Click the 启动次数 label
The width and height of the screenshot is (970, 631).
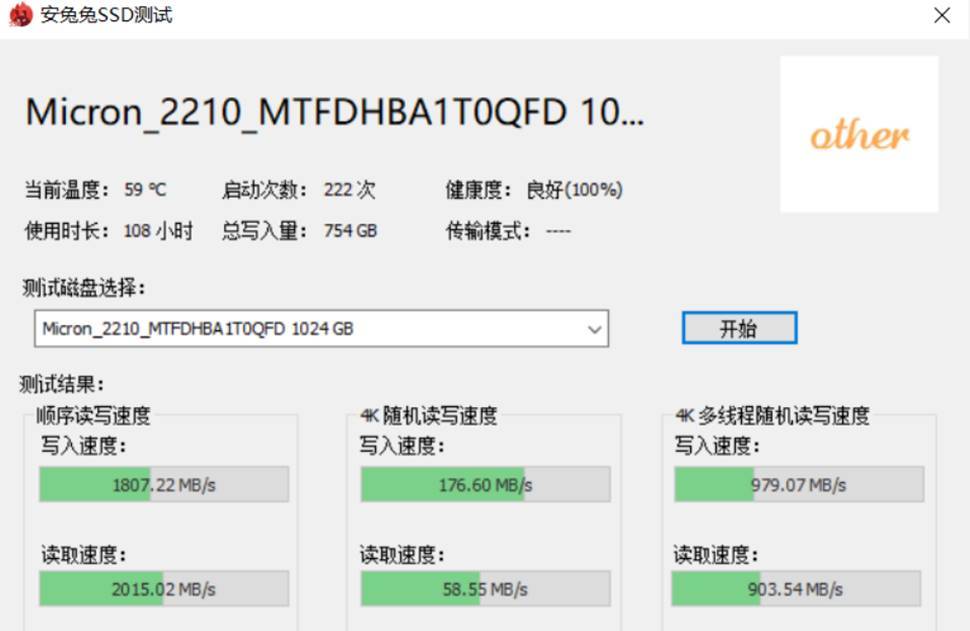tap(265, 189)
